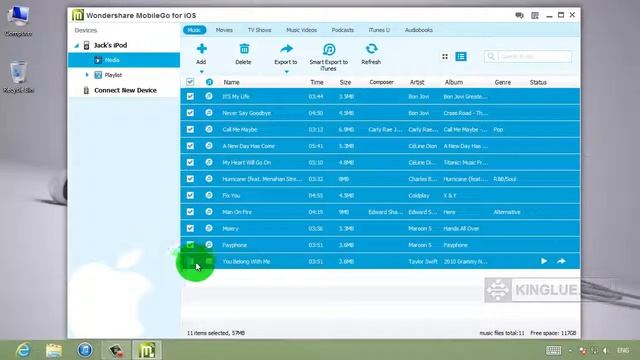Uncheck Hurricane song checkbox

point(190,179)
